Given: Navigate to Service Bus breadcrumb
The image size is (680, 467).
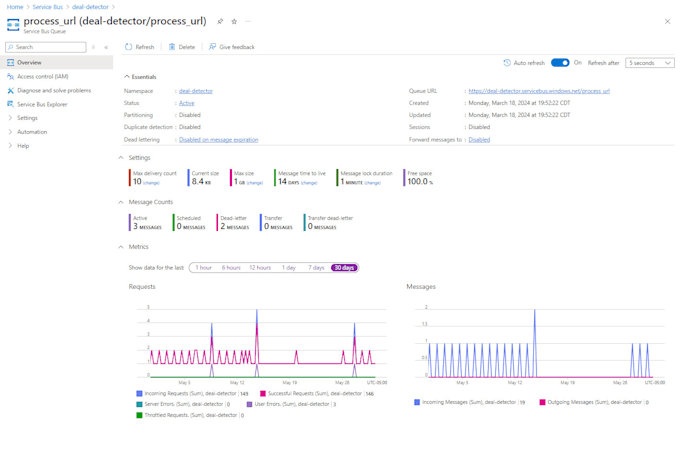Looking at the screenshot, I should [47, 7].
